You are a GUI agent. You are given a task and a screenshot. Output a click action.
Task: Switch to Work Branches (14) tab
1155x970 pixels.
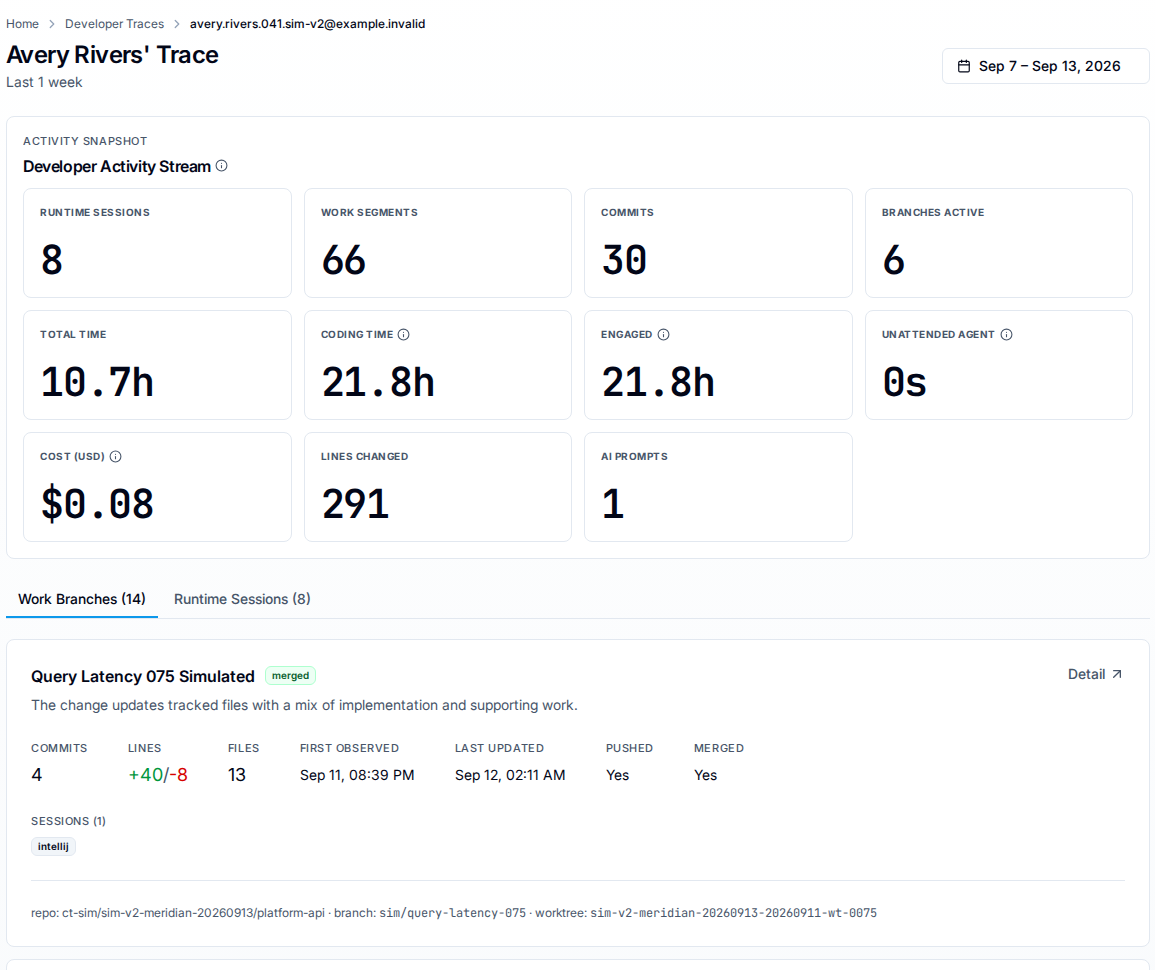pos(82,599)
